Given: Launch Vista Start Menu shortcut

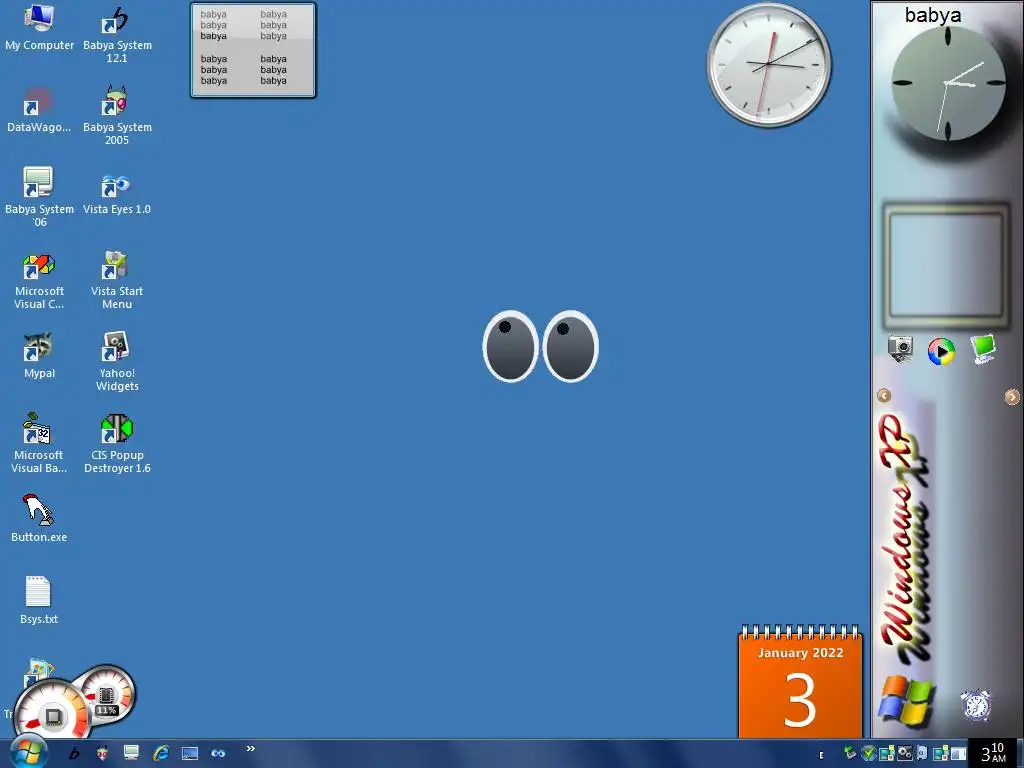Looking at the screenshot, I should (117, 280).
